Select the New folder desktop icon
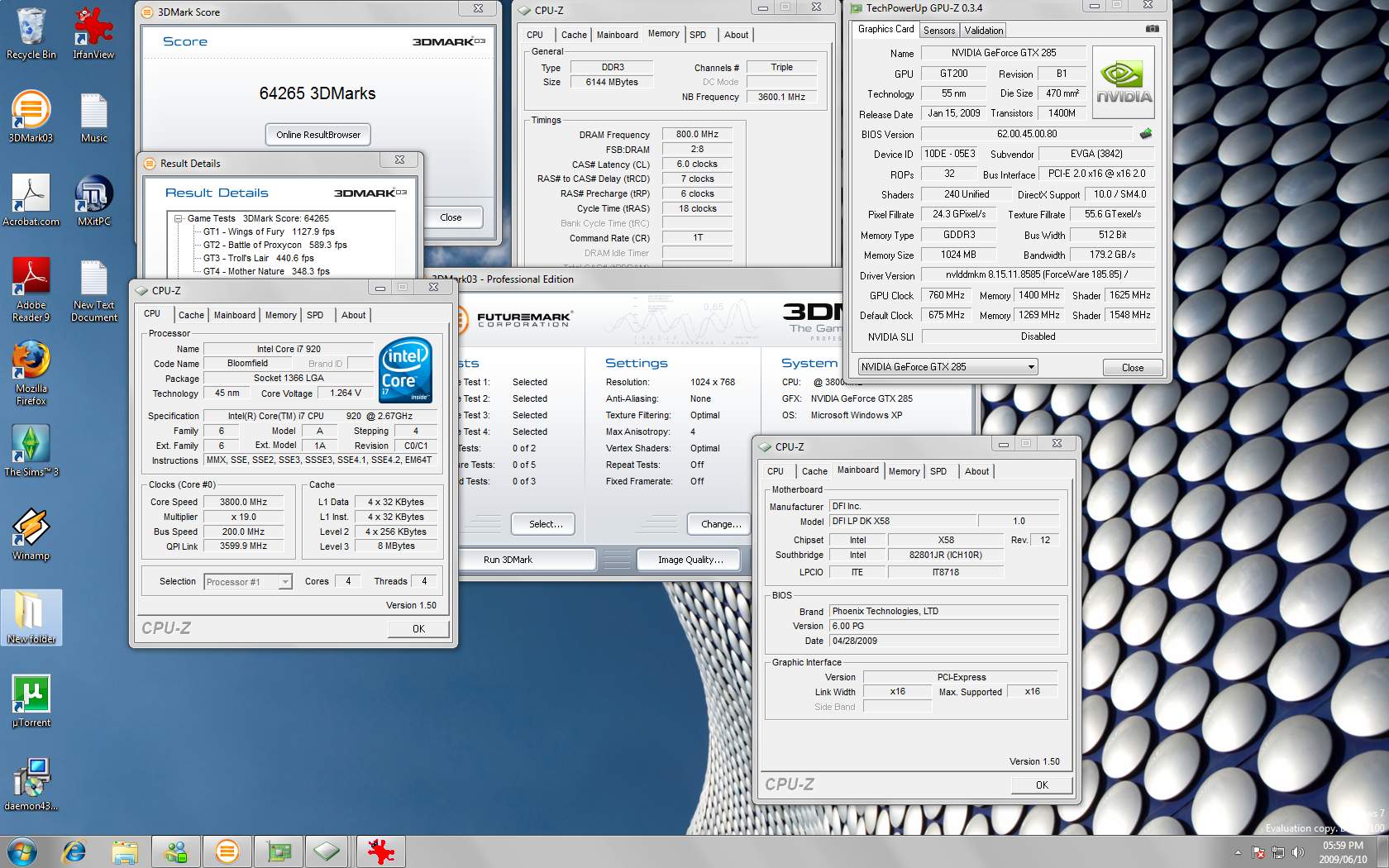This screenshot has height=868, width=1389. (x=31, y=618)
